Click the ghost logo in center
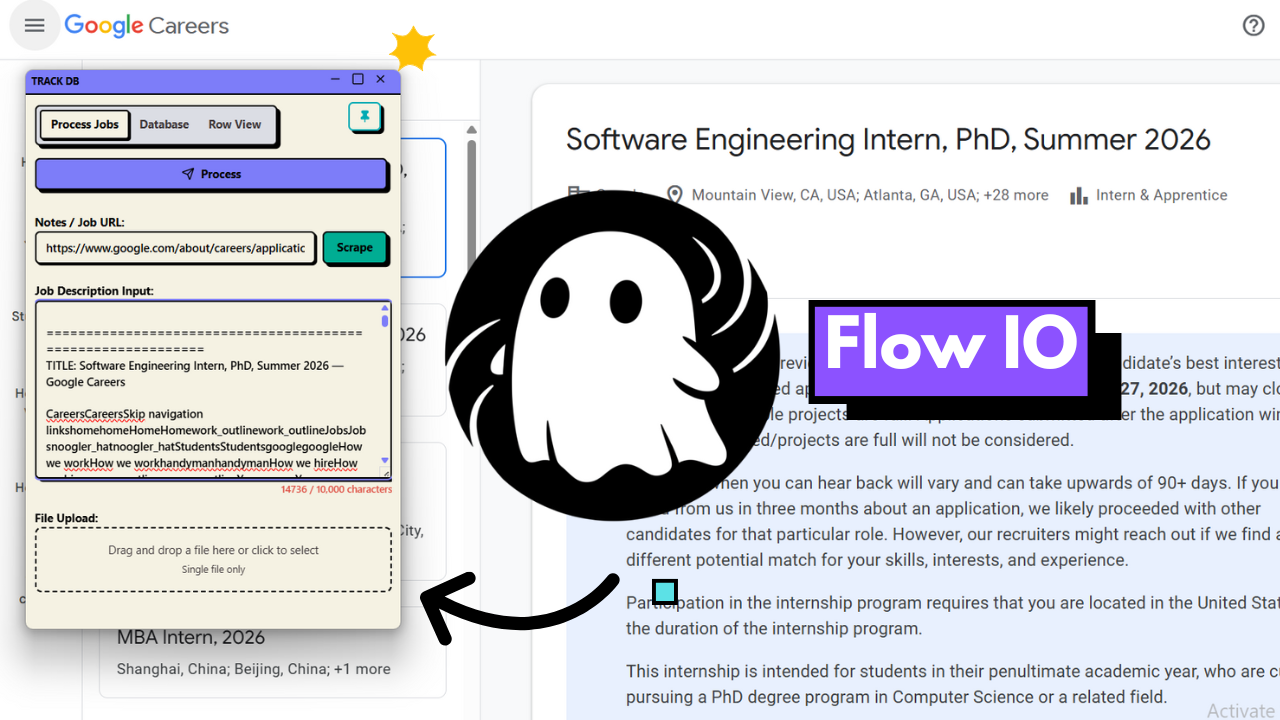 tap(604, 355)
